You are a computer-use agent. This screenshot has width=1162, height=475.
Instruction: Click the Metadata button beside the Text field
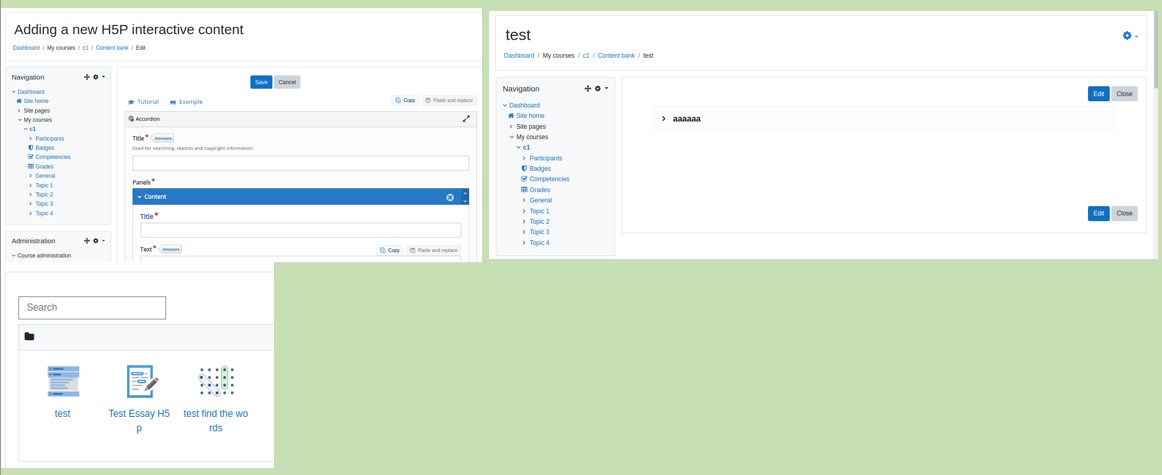(x=171, y=249)
